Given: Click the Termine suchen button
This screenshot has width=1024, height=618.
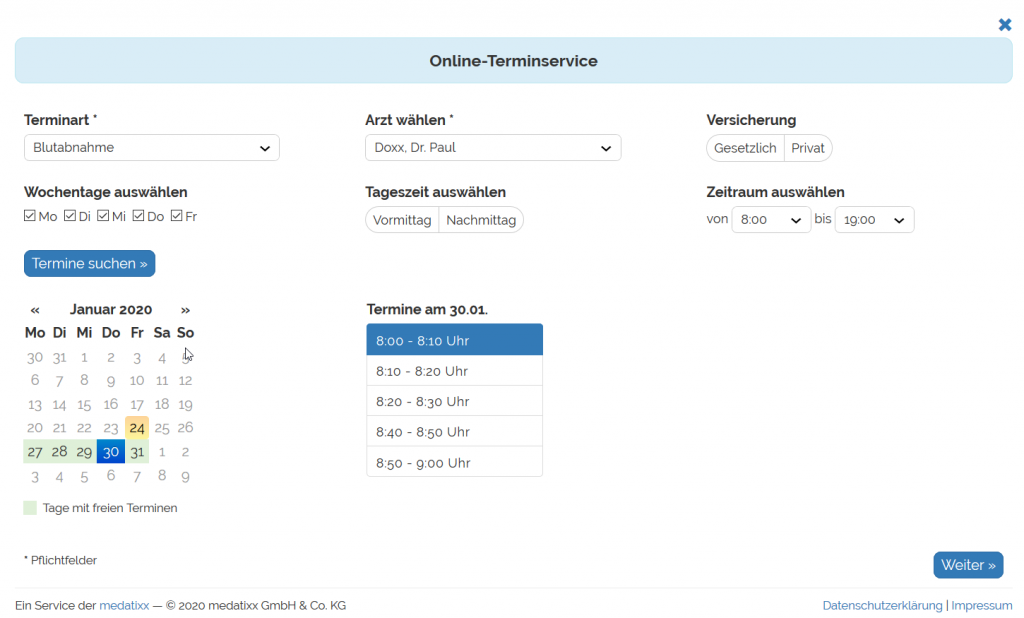Looking at the screenshot, I should 90,264.
